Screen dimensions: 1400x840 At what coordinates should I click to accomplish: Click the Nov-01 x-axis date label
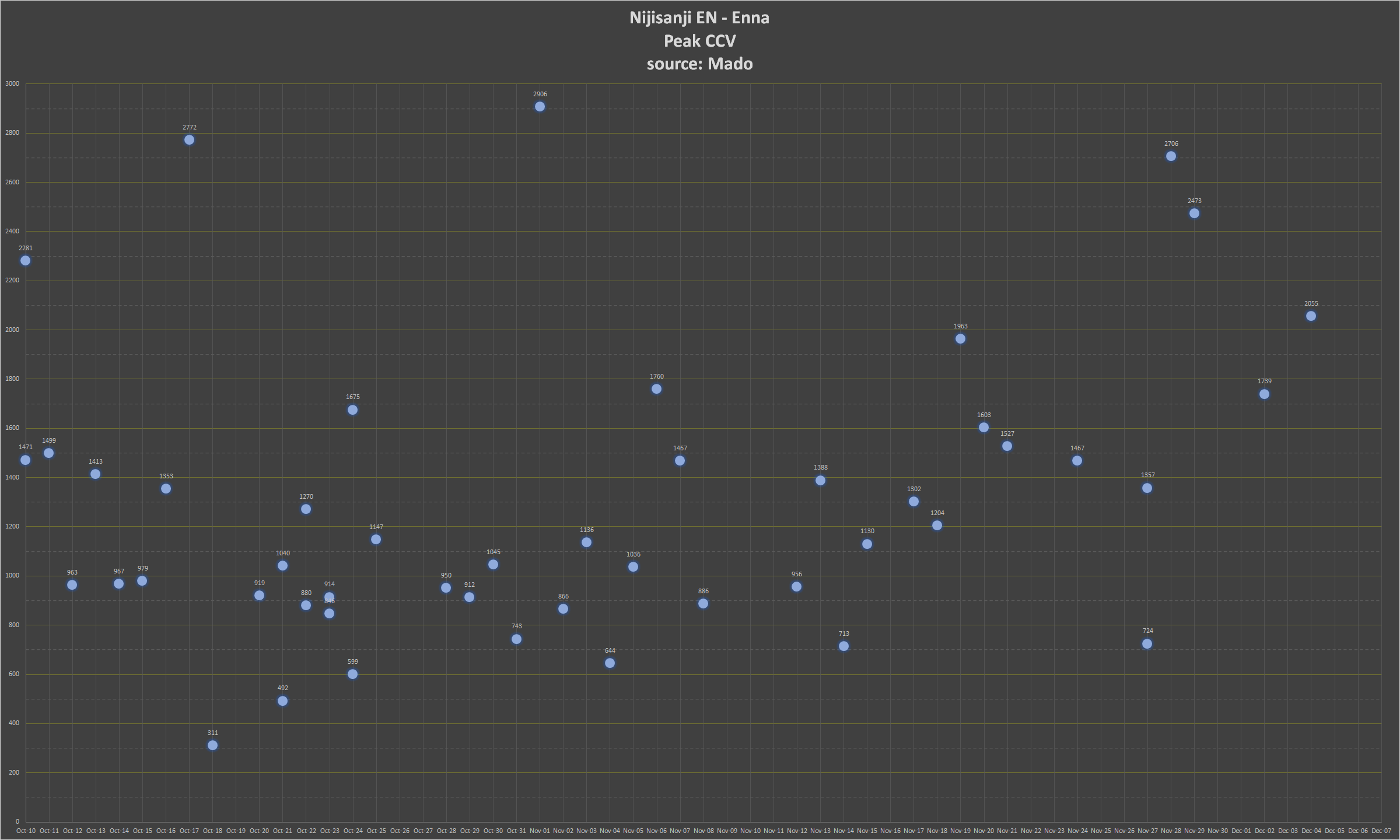(x=540, y=831)
